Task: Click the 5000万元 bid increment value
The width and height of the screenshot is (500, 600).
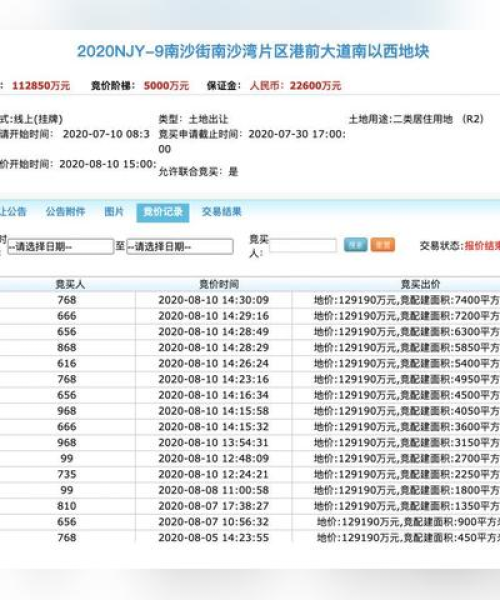Action: coord(166,85)
